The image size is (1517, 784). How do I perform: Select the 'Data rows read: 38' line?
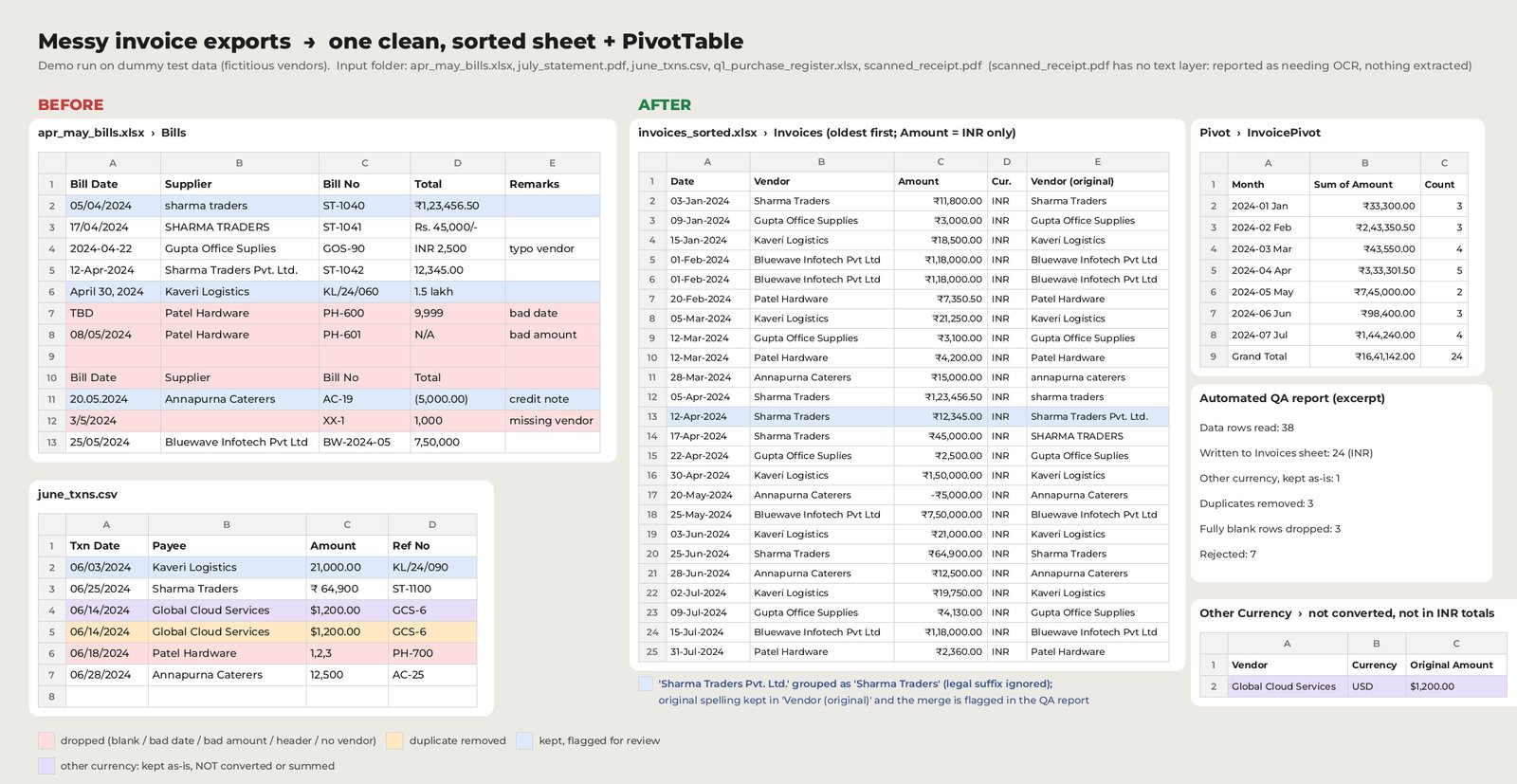tap(1247, 428)
